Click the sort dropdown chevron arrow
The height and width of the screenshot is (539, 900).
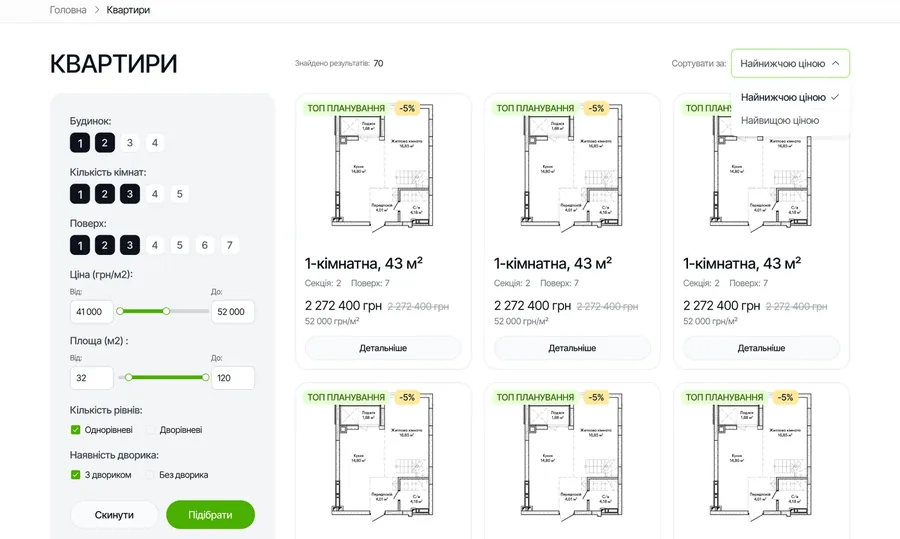pos(836,63)
